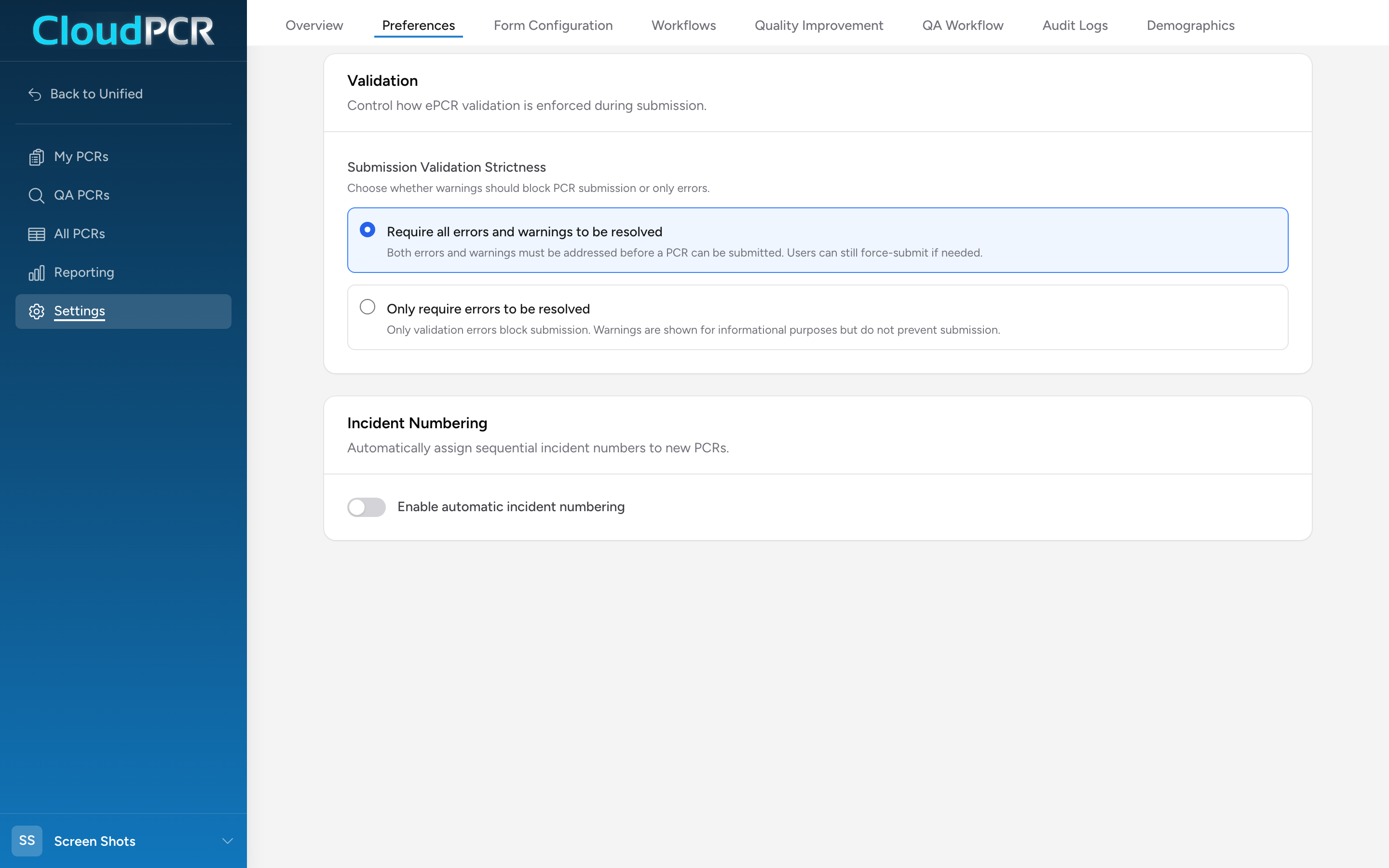The image size is (1389, 868).
Task: Click the clipboard icon for My PCRs
Action: coord(36,157)
